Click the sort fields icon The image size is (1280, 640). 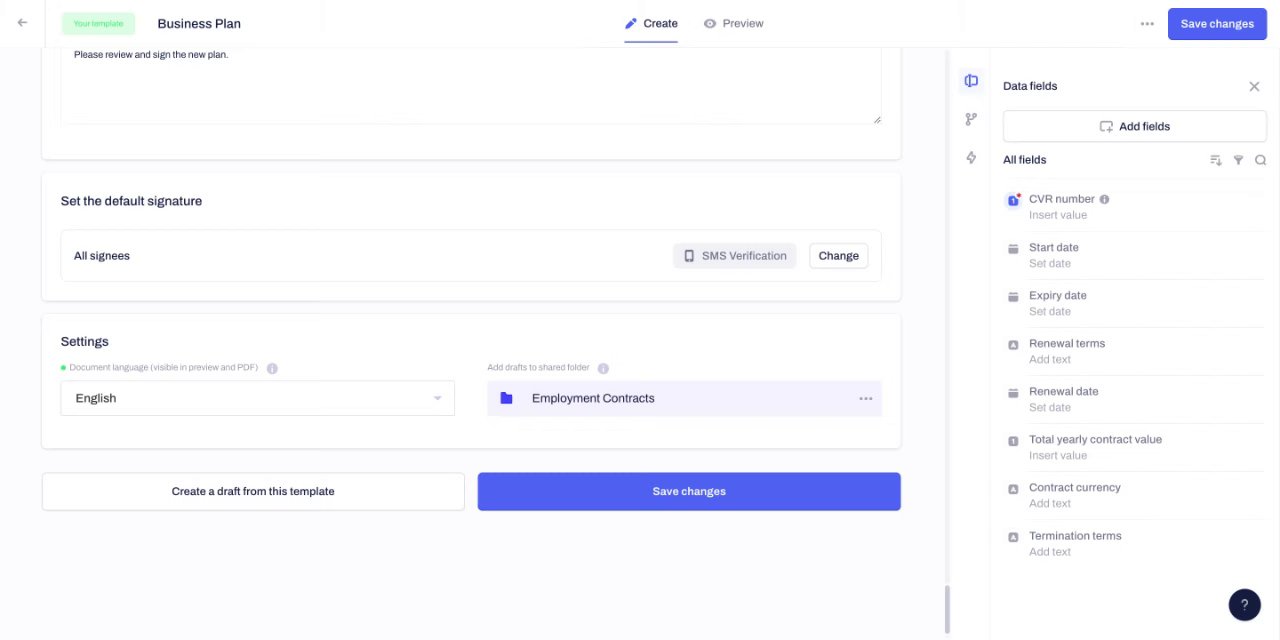[x=1216, y=160]
